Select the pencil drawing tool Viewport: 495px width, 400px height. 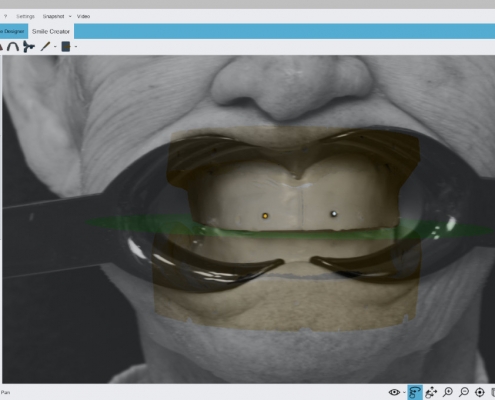[x=45, y=46]
